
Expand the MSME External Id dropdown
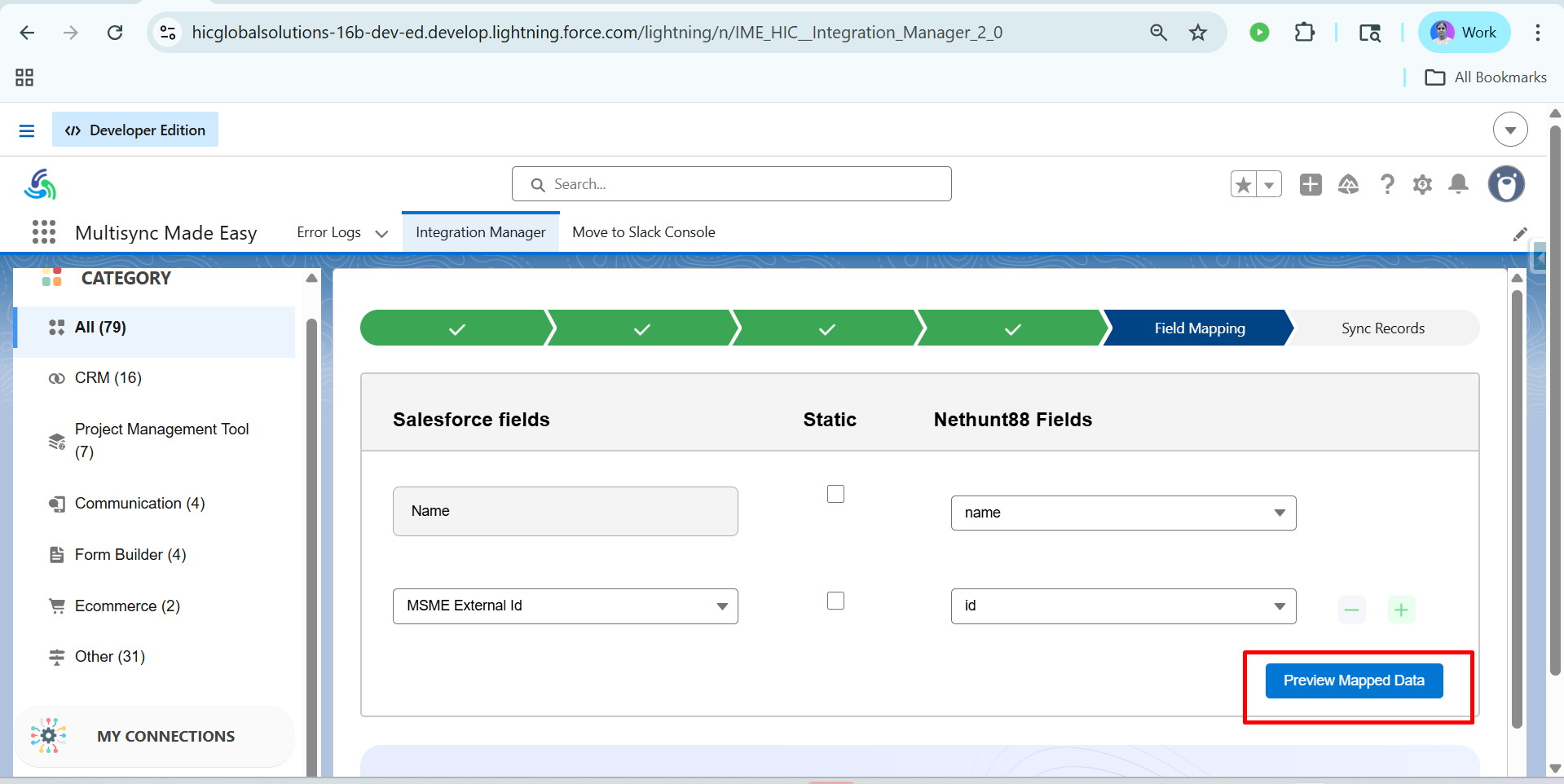[x=565, y=606]
